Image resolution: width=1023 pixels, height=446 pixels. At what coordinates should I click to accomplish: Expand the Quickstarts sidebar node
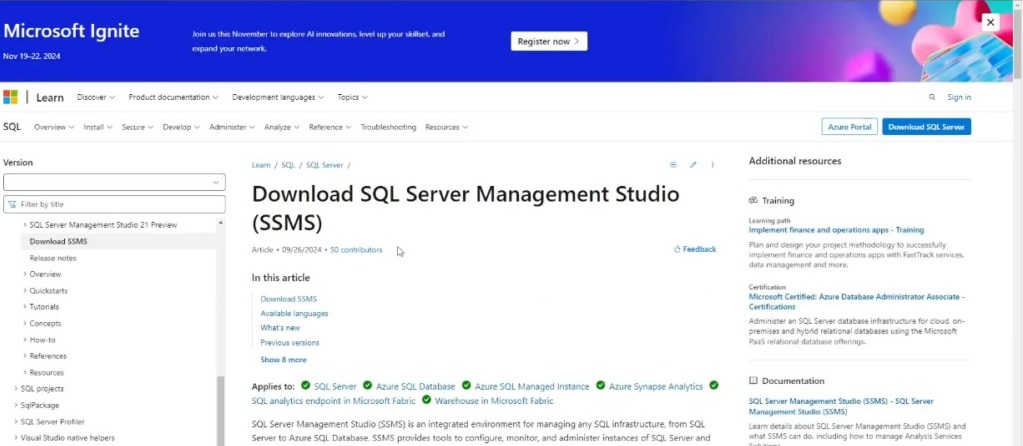[x=45, y=291]
